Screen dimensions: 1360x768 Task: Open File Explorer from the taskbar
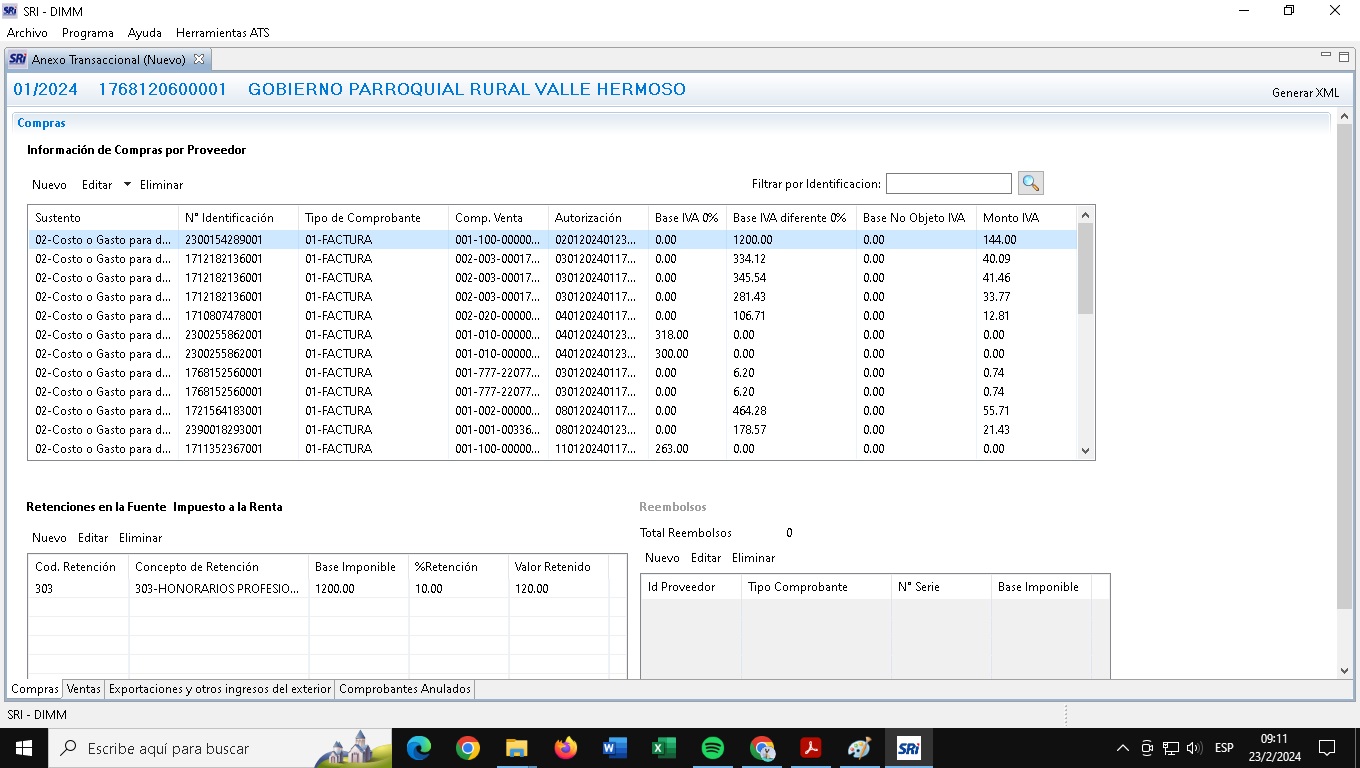point(516,748)
